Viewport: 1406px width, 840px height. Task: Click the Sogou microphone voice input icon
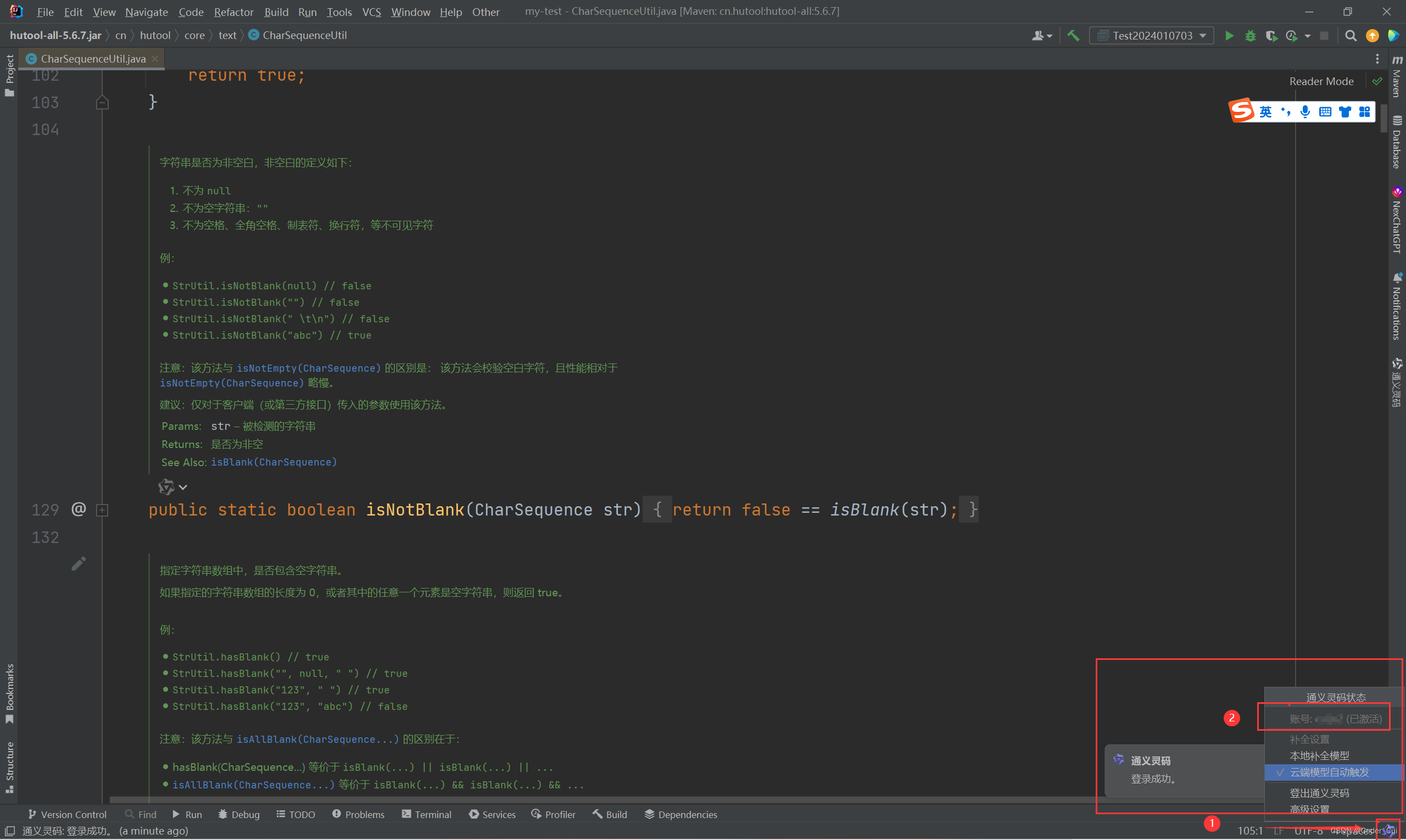pyautogui.click(x=1304, y=111)
